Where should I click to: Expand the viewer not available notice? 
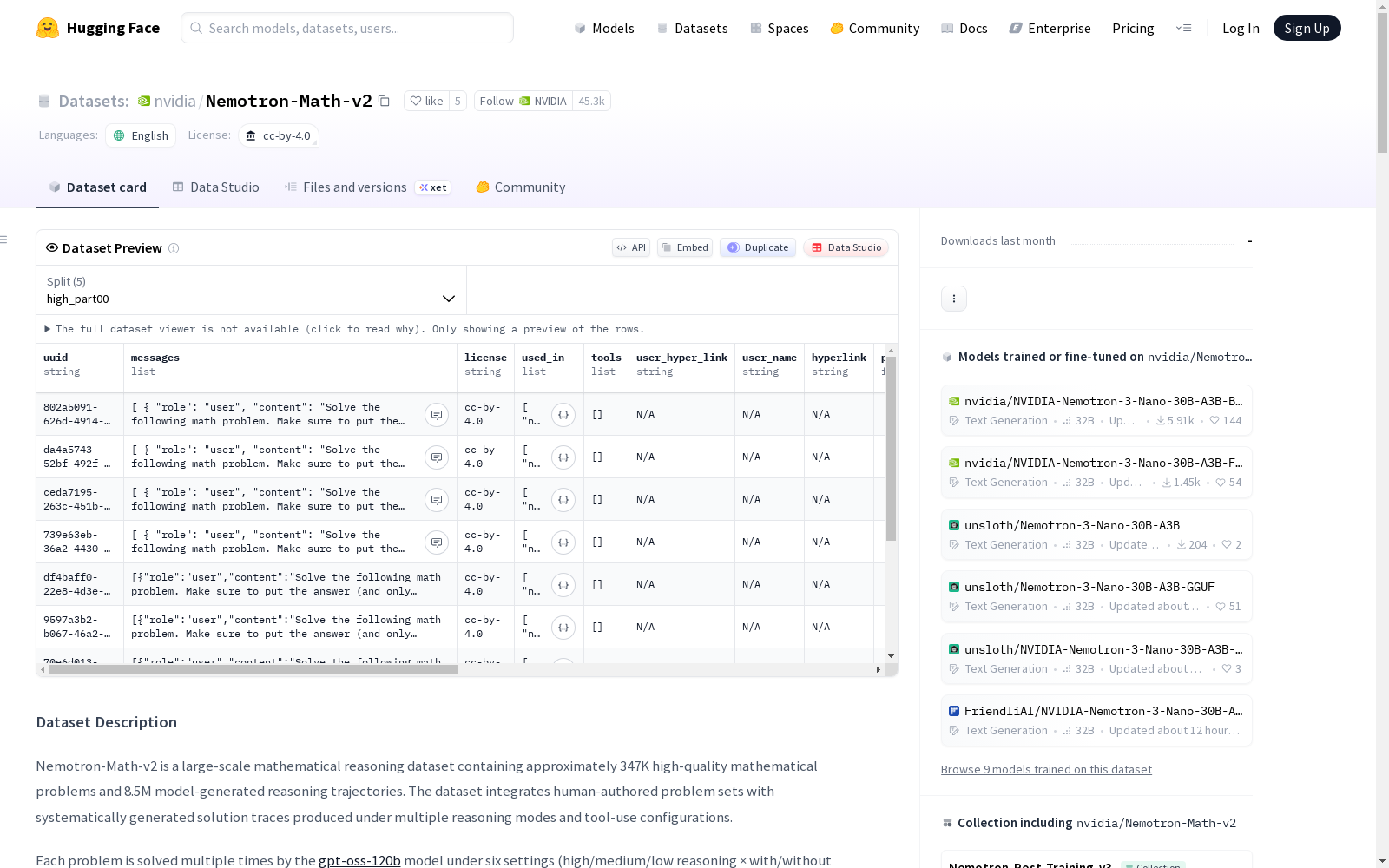pyautogui.click(x=345, y=329)
